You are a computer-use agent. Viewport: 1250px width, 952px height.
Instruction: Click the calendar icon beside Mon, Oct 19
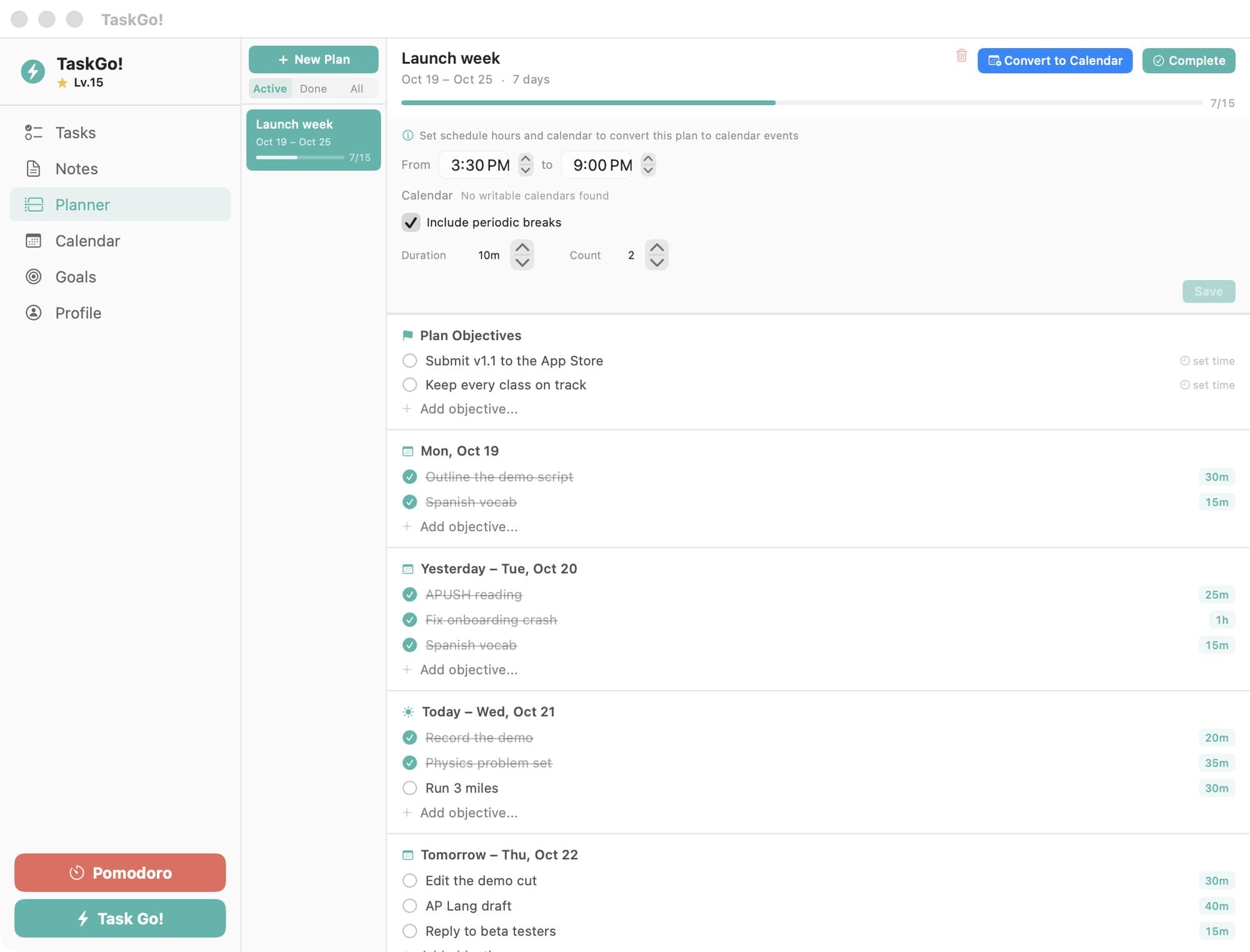point(407,451)
